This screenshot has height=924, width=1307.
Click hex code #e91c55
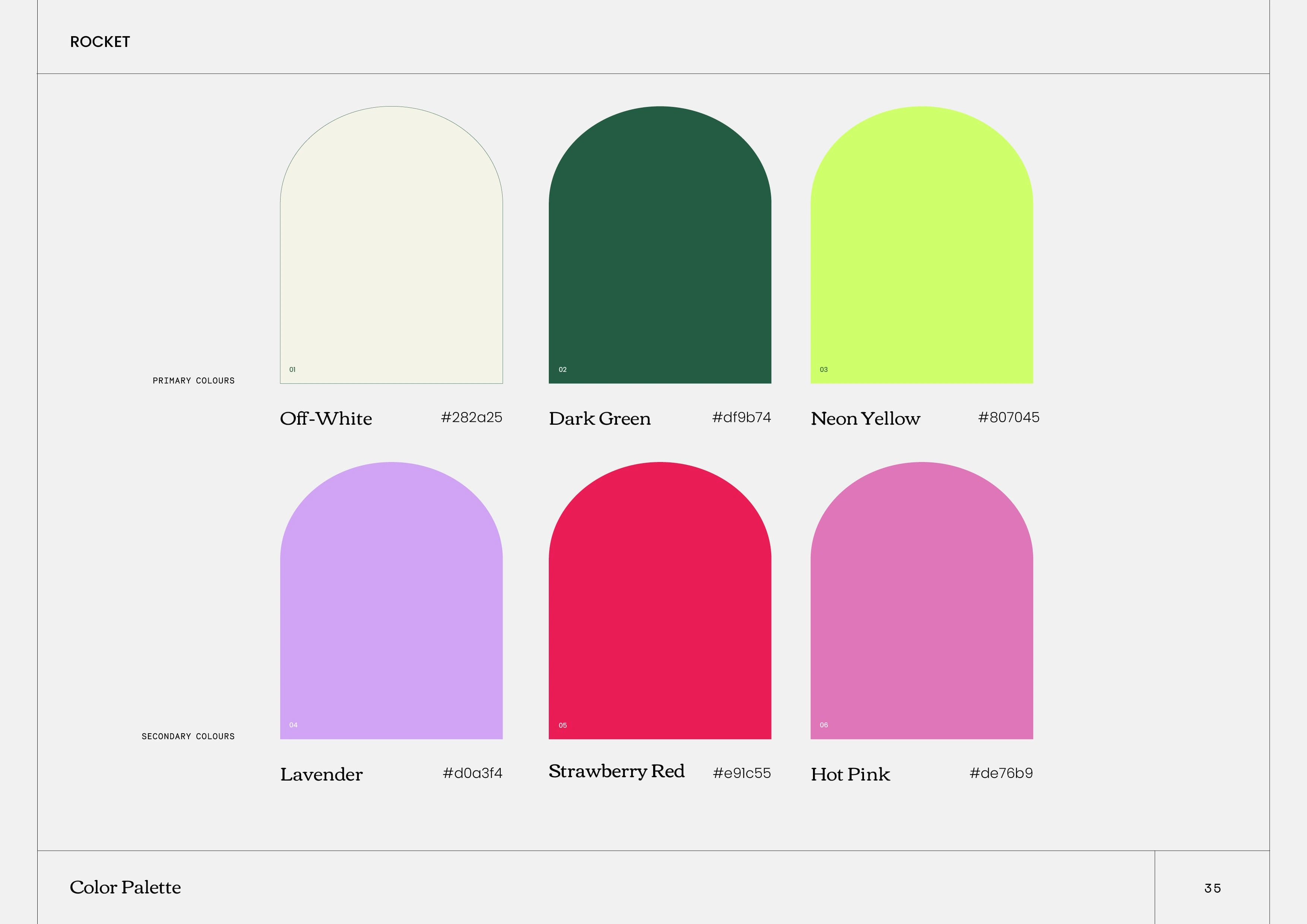(742, 773)
